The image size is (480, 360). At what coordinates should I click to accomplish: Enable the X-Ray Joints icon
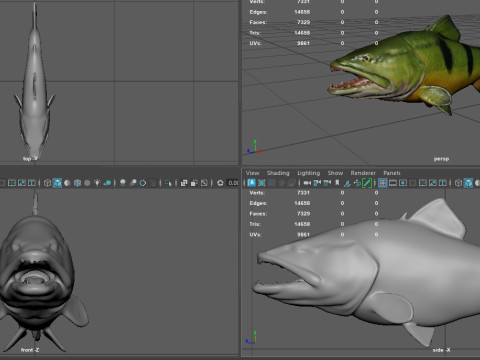(204, 183)
